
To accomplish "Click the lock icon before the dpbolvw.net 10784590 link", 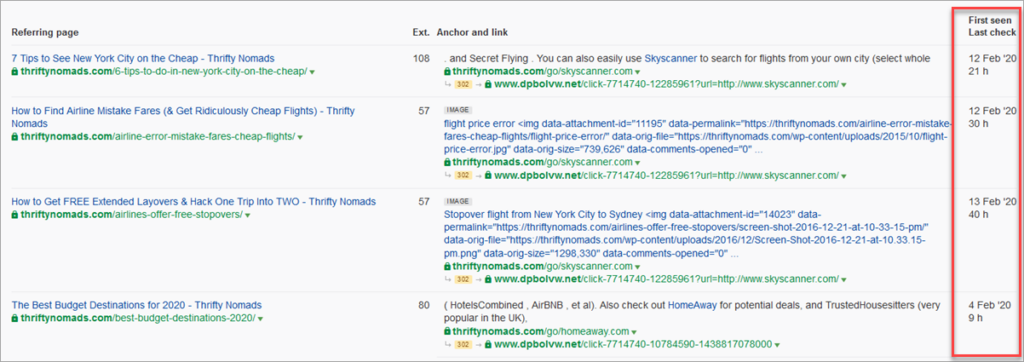I will [488, 344].
